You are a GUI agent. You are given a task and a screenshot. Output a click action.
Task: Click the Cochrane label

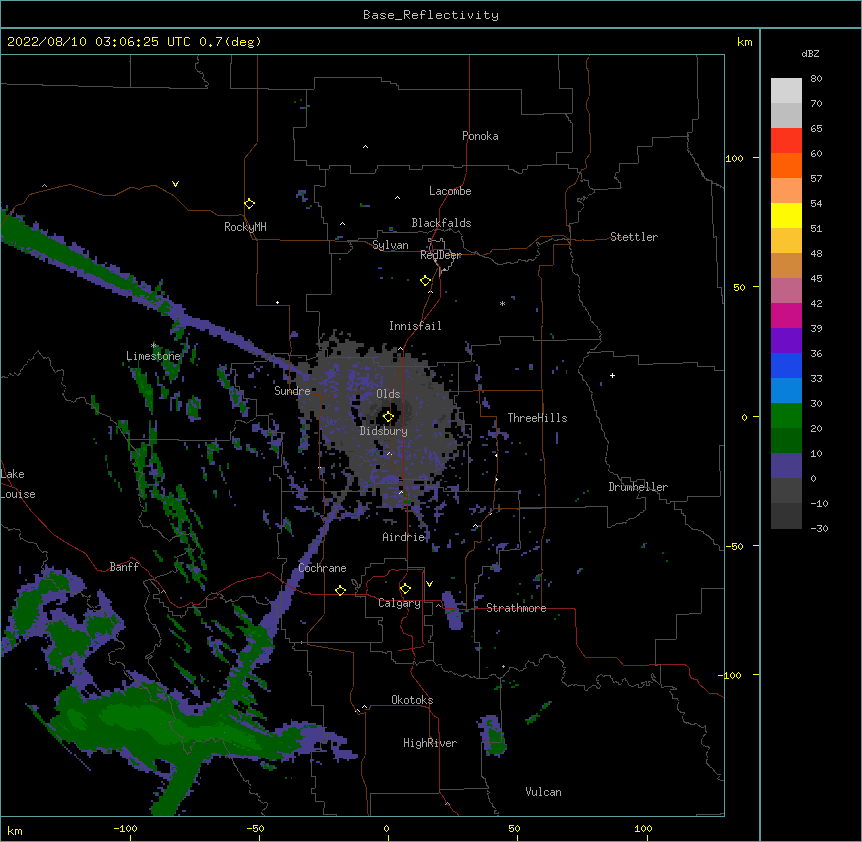click(322, 568)
